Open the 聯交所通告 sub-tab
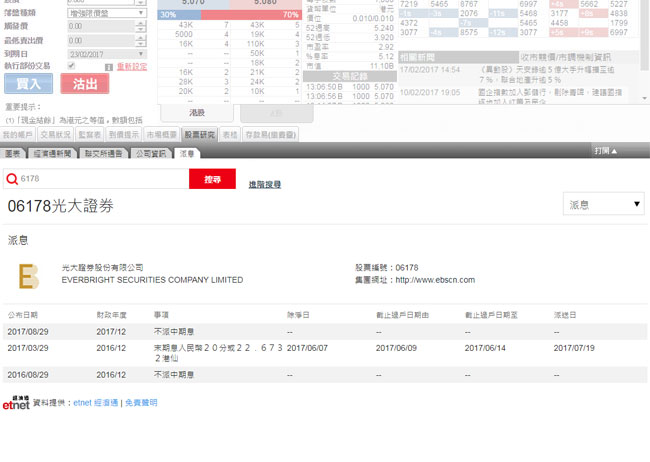Image resolution: width=650 pixels, height=462 pixels. click(x=104, y=153)
